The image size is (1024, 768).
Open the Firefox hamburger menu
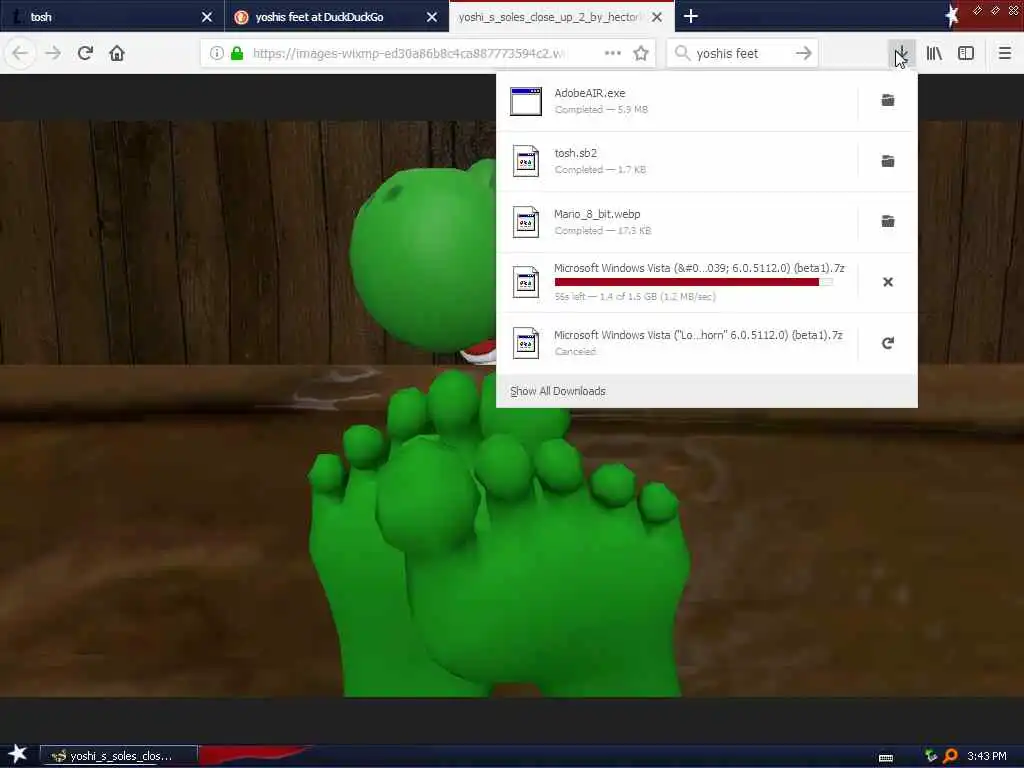1005,54
